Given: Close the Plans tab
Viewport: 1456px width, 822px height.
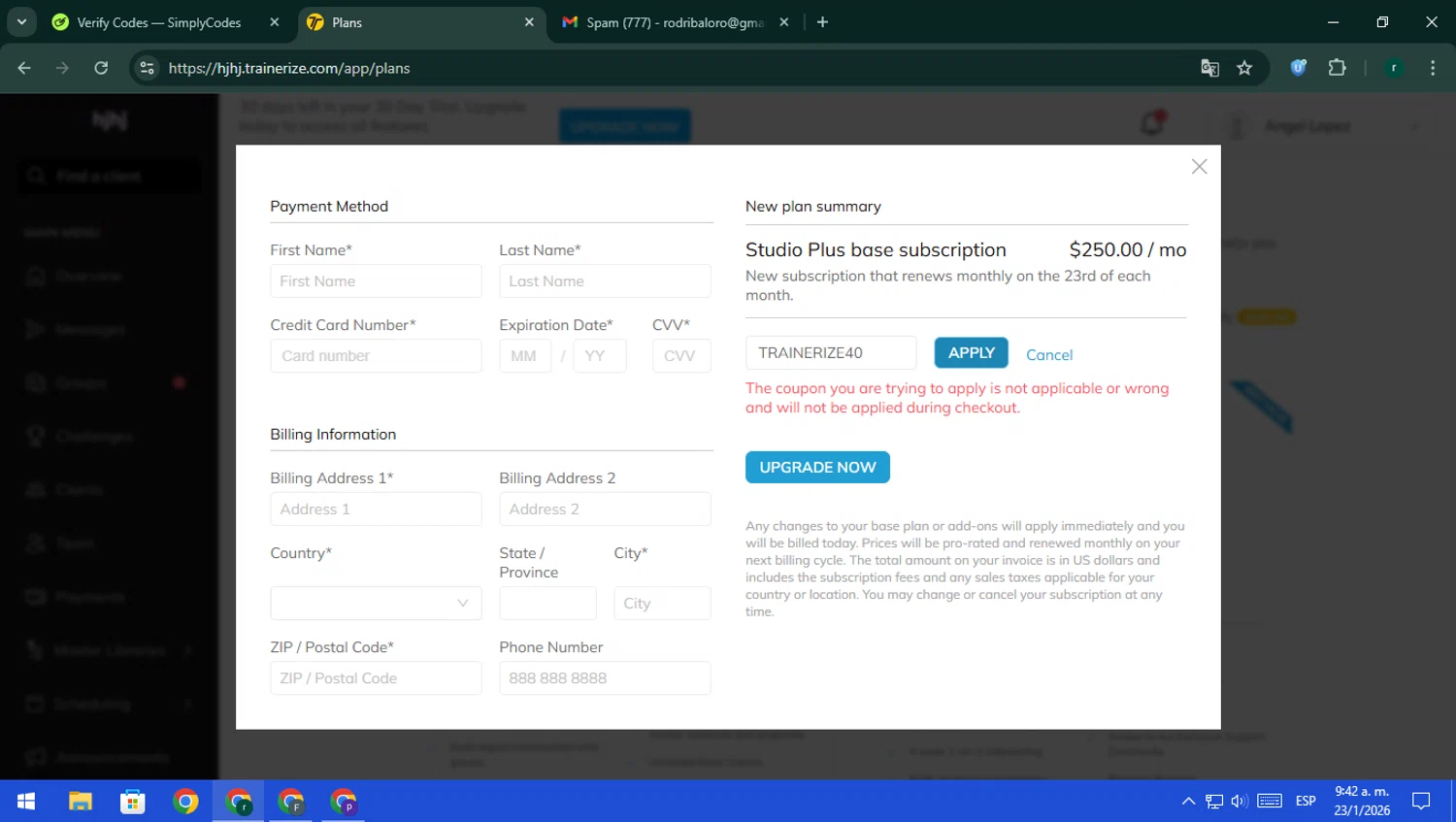Looking at the screenshot, I should tap(529, 22).
